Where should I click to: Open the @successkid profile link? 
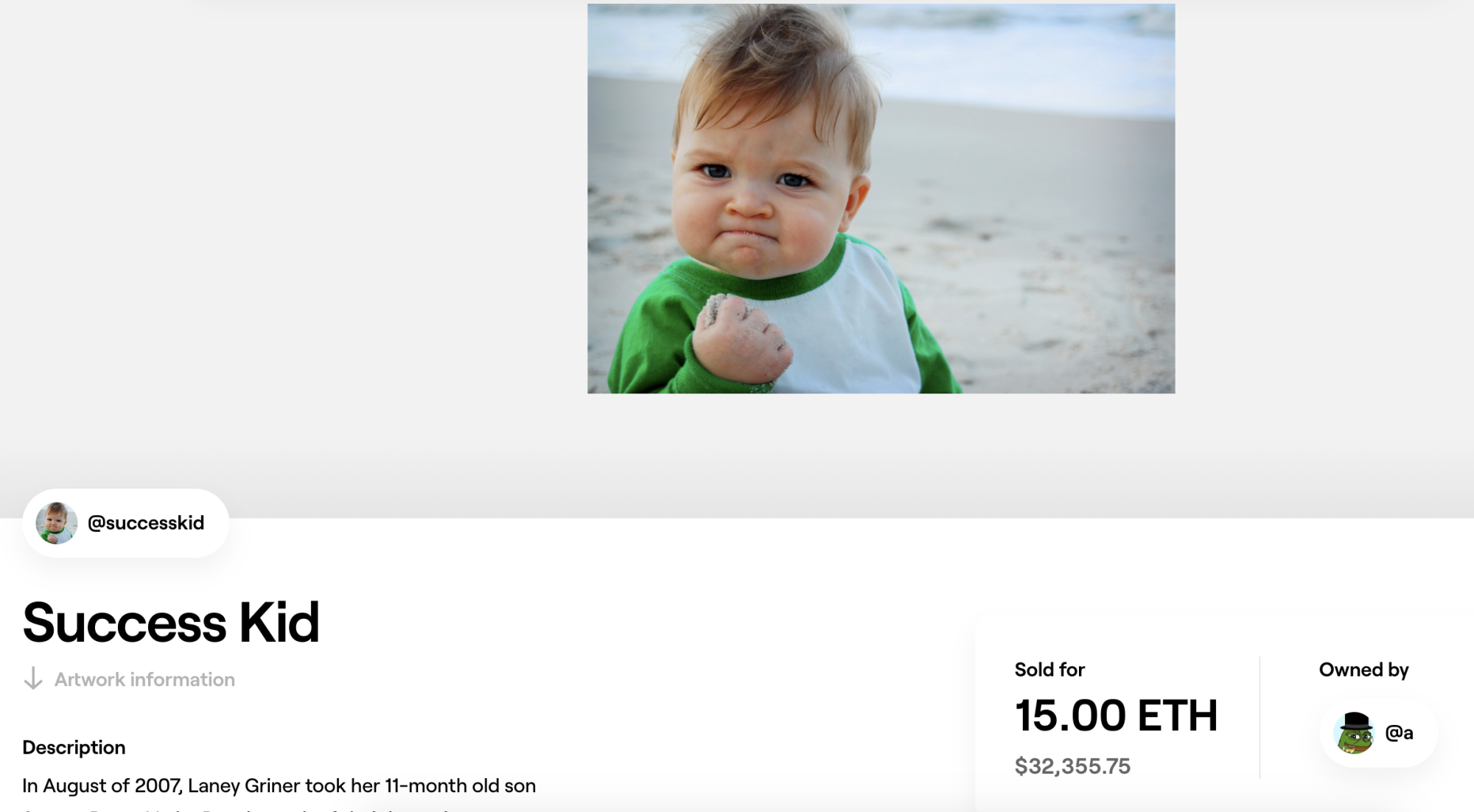[146, 523]
